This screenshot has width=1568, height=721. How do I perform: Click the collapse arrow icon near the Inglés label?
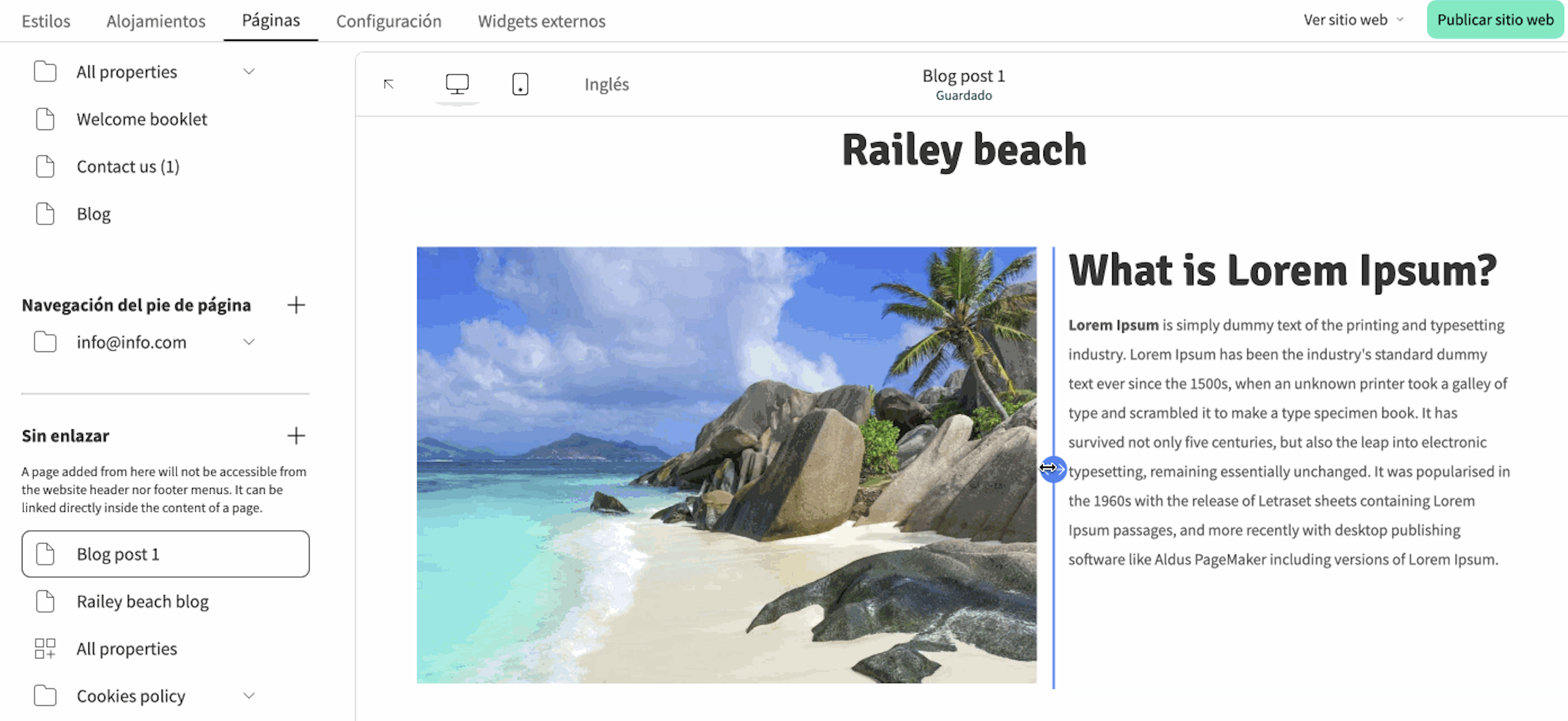tap(389, 84)
